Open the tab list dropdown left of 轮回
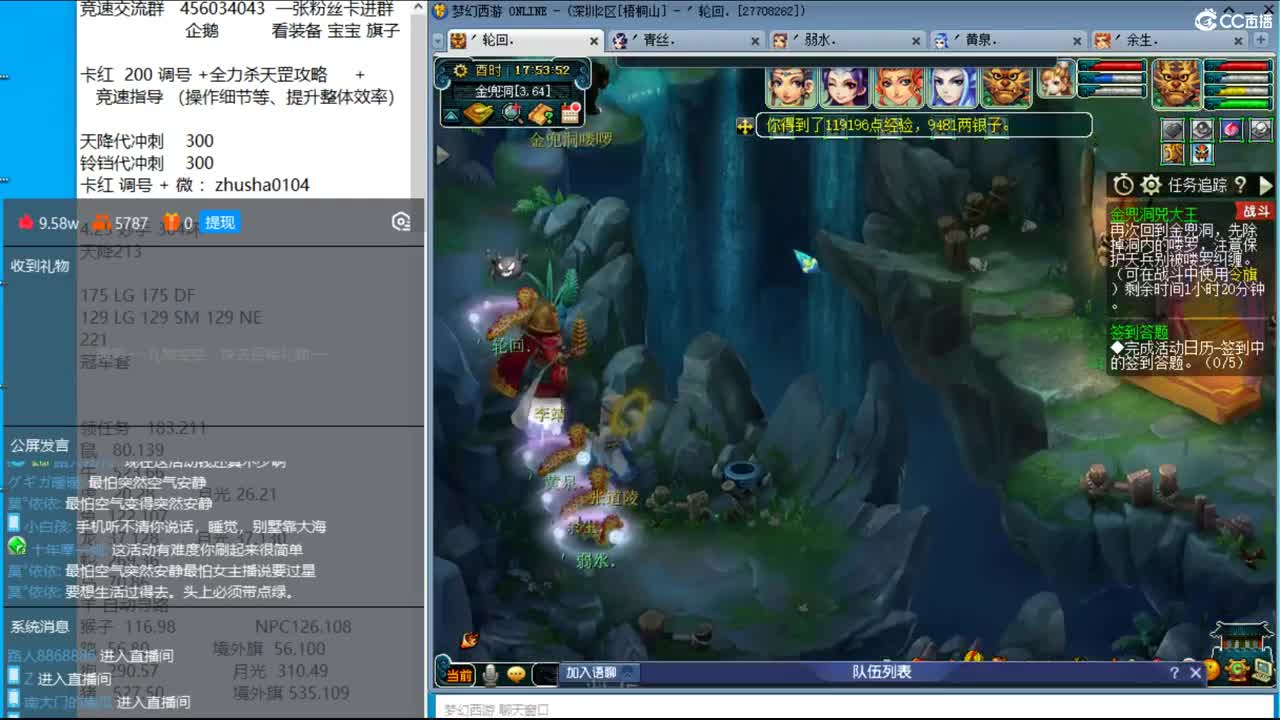Screen dimensions: 1280x720 pyautogui.click(x=437, y=41)
